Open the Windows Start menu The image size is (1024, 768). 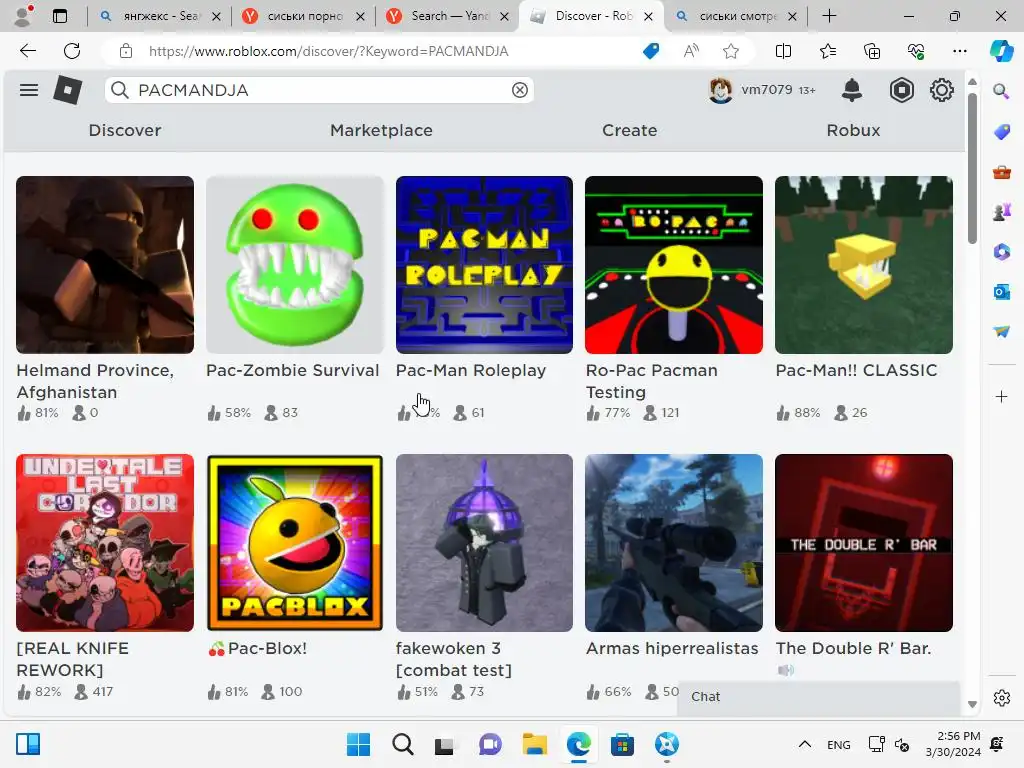(x=358, y=744)
